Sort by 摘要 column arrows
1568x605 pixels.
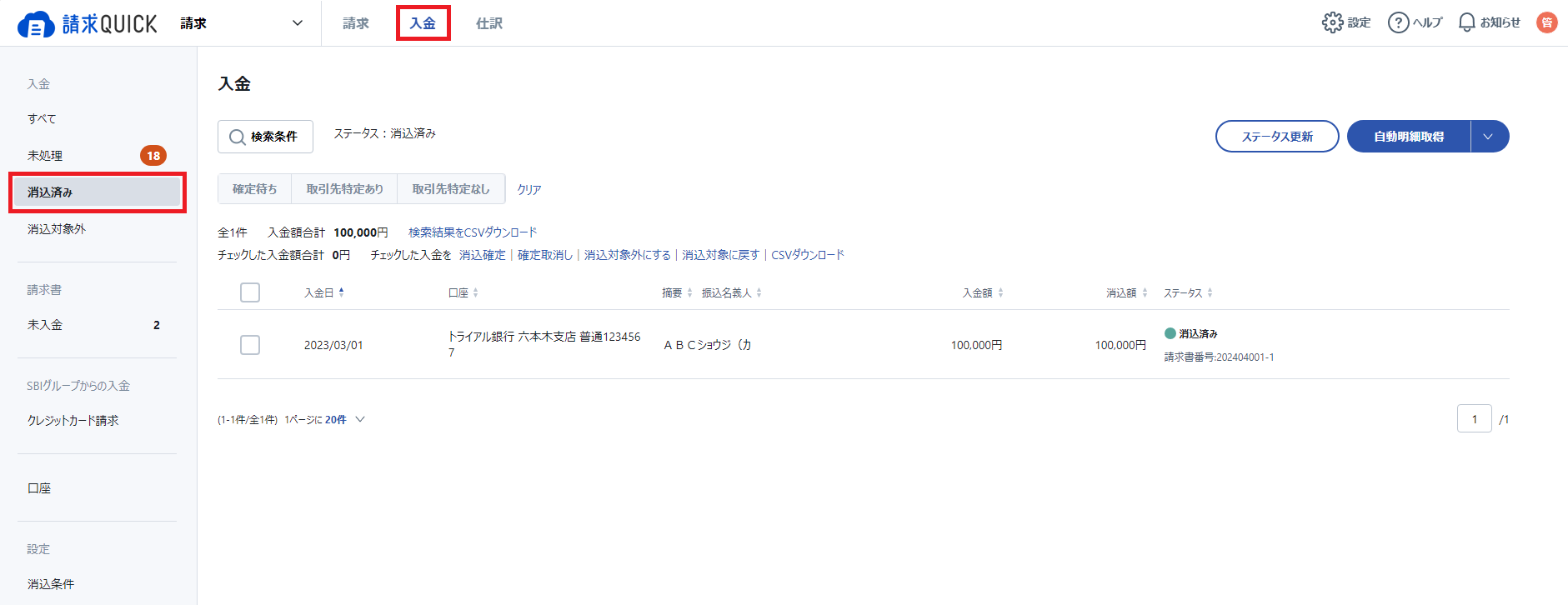point(689,292)
